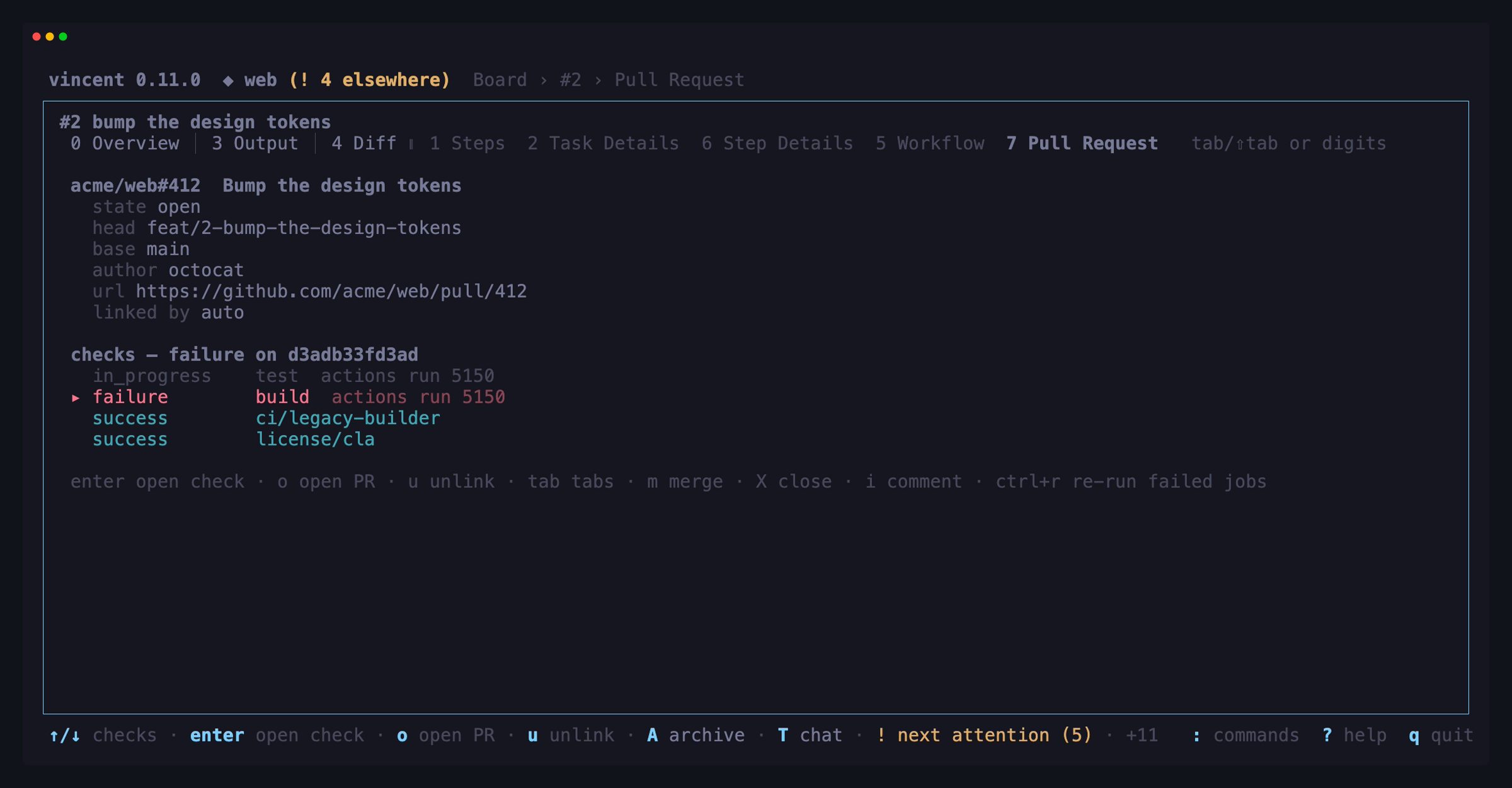Select the license/cla success check
Viewport: 1512px width, 788px height.
coord(234,440)
